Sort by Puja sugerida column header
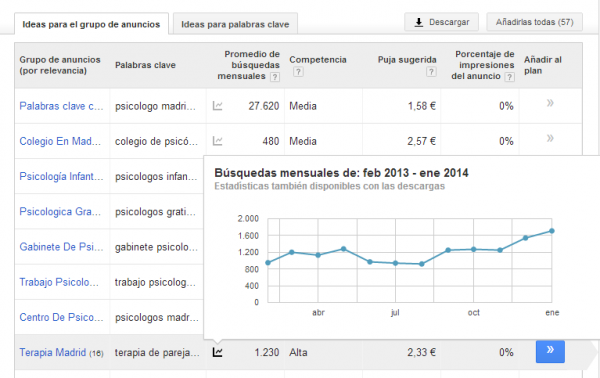This screenshot has width=600, height=378. (x=407, y=60)
